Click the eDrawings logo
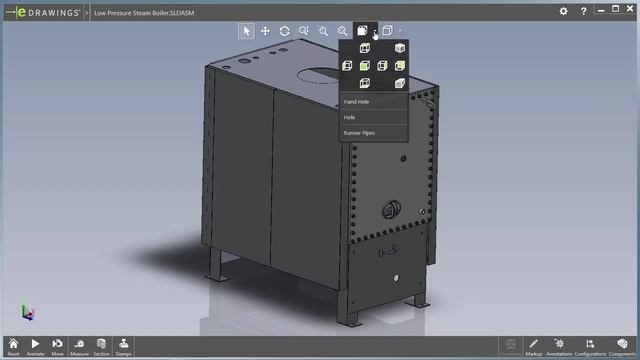The height and width of the screenshot is (360, 640). click(43, 13)
